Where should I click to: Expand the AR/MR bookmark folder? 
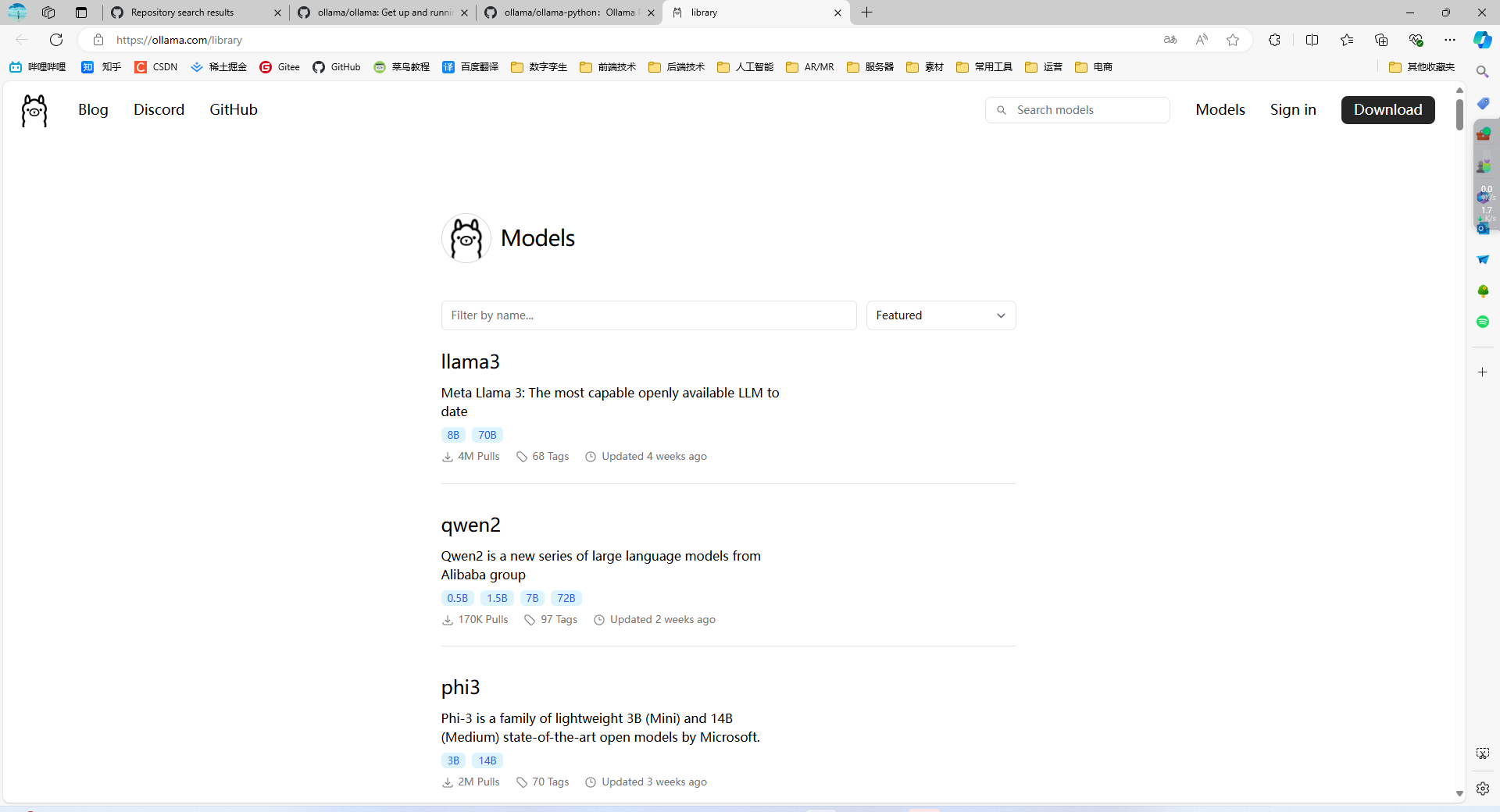(810, 67)
